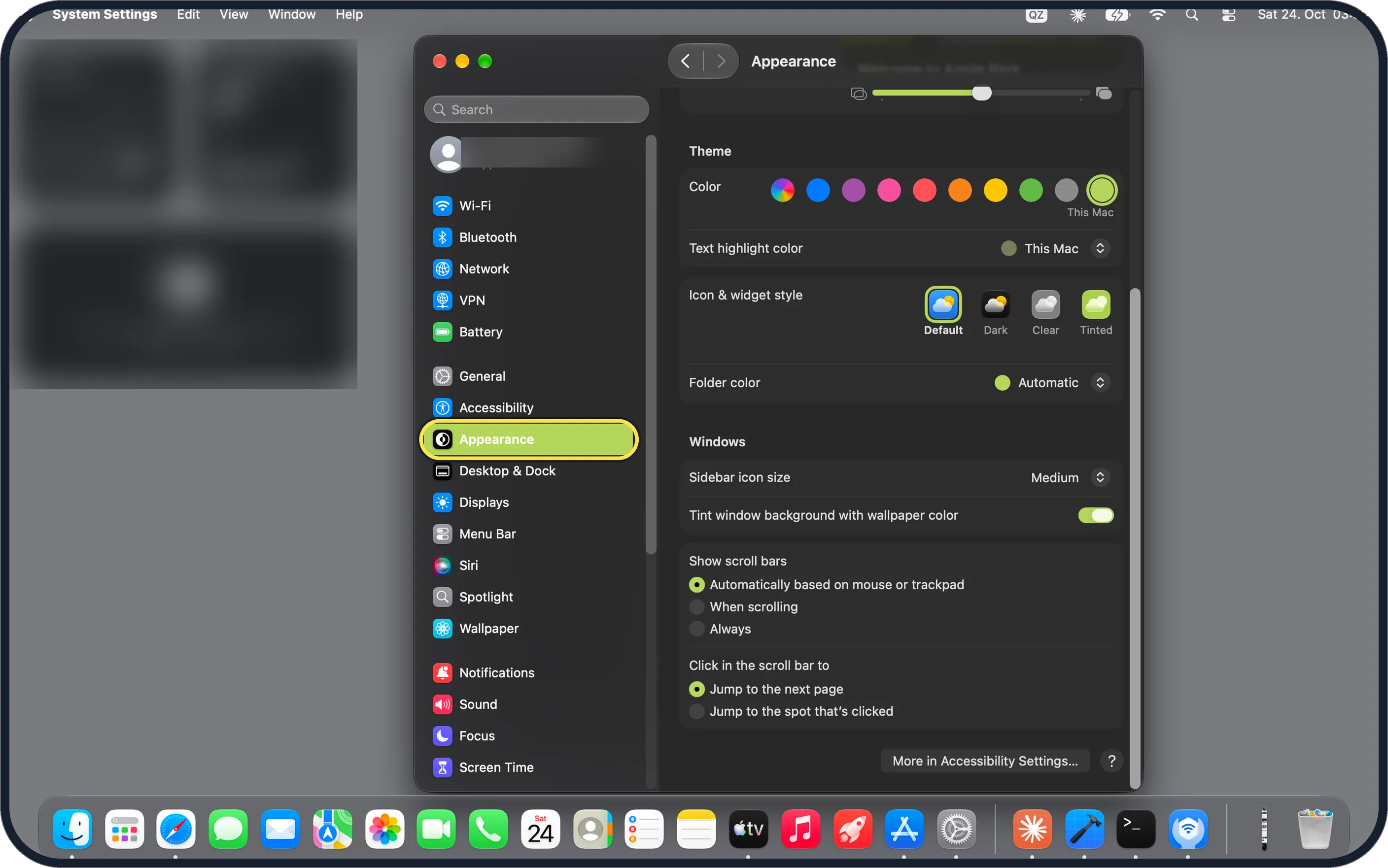
Task: Open Bluetooth settings pane
Action: tap(529, 237)
